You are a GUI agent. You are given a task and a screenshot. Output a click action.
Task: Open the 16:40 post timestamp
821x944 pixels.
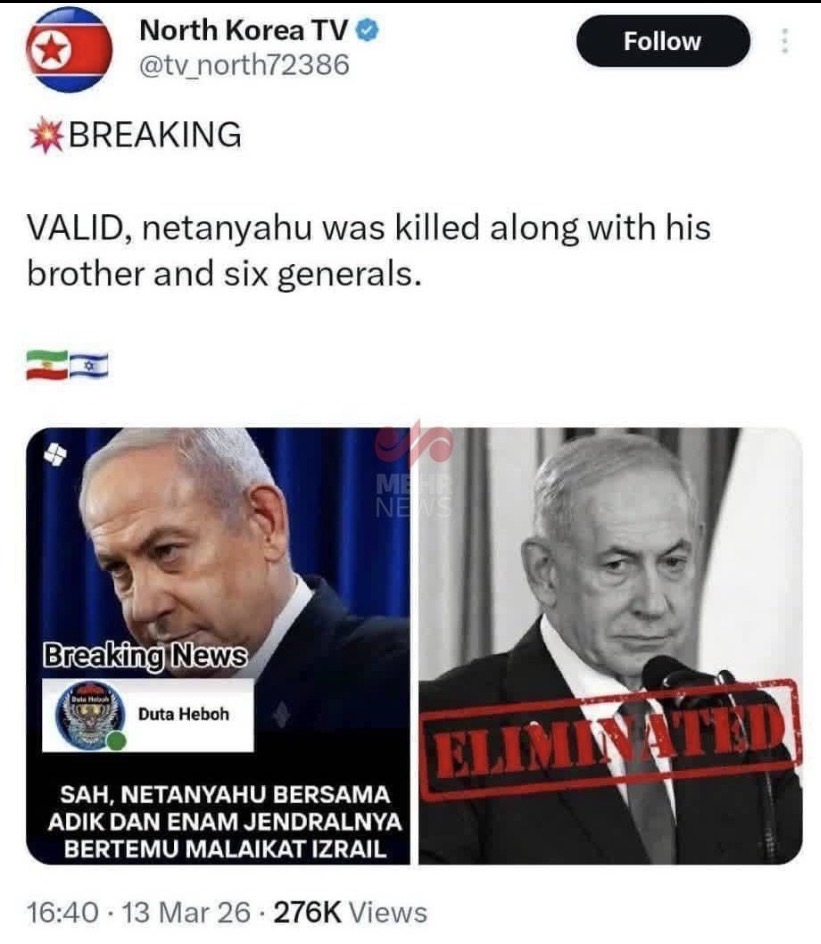point(63,912)
